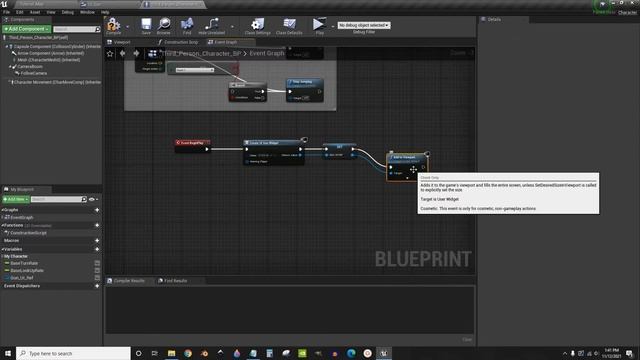Collapse the Variables section
This screenshot has height=360, width=640.
click(x=2, y=249)
